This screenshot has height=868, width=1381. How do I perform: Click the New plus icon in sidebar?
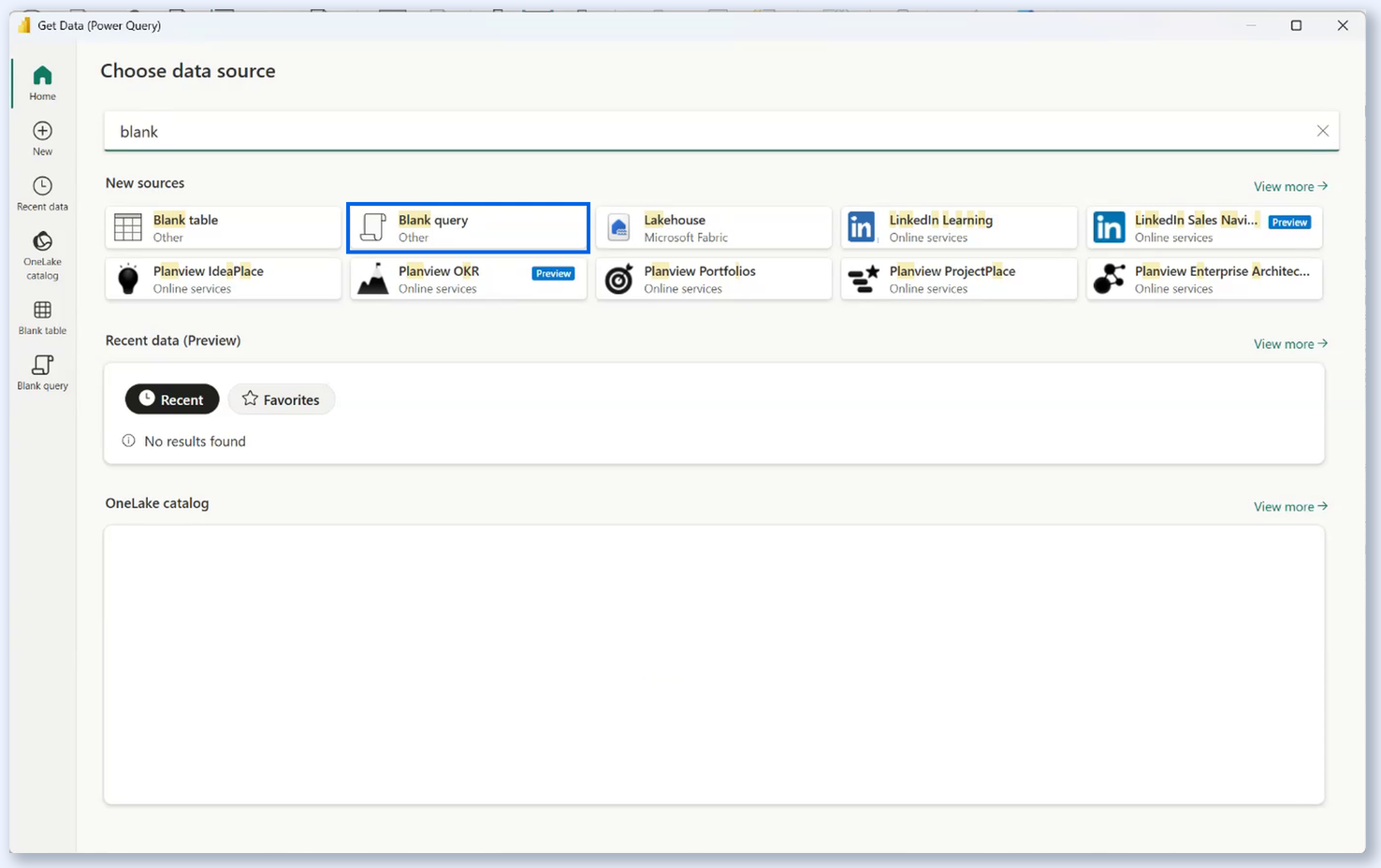click(42, 131)
